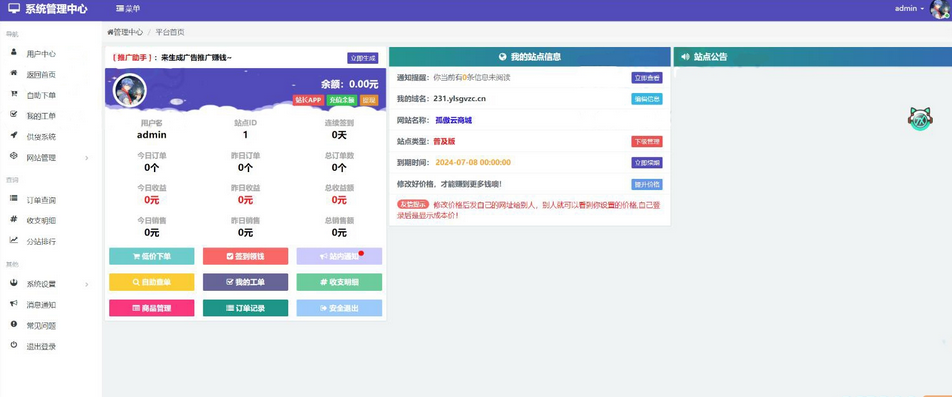
Task: Click the profile avatar in the balance card
Action: coord(130,90)
